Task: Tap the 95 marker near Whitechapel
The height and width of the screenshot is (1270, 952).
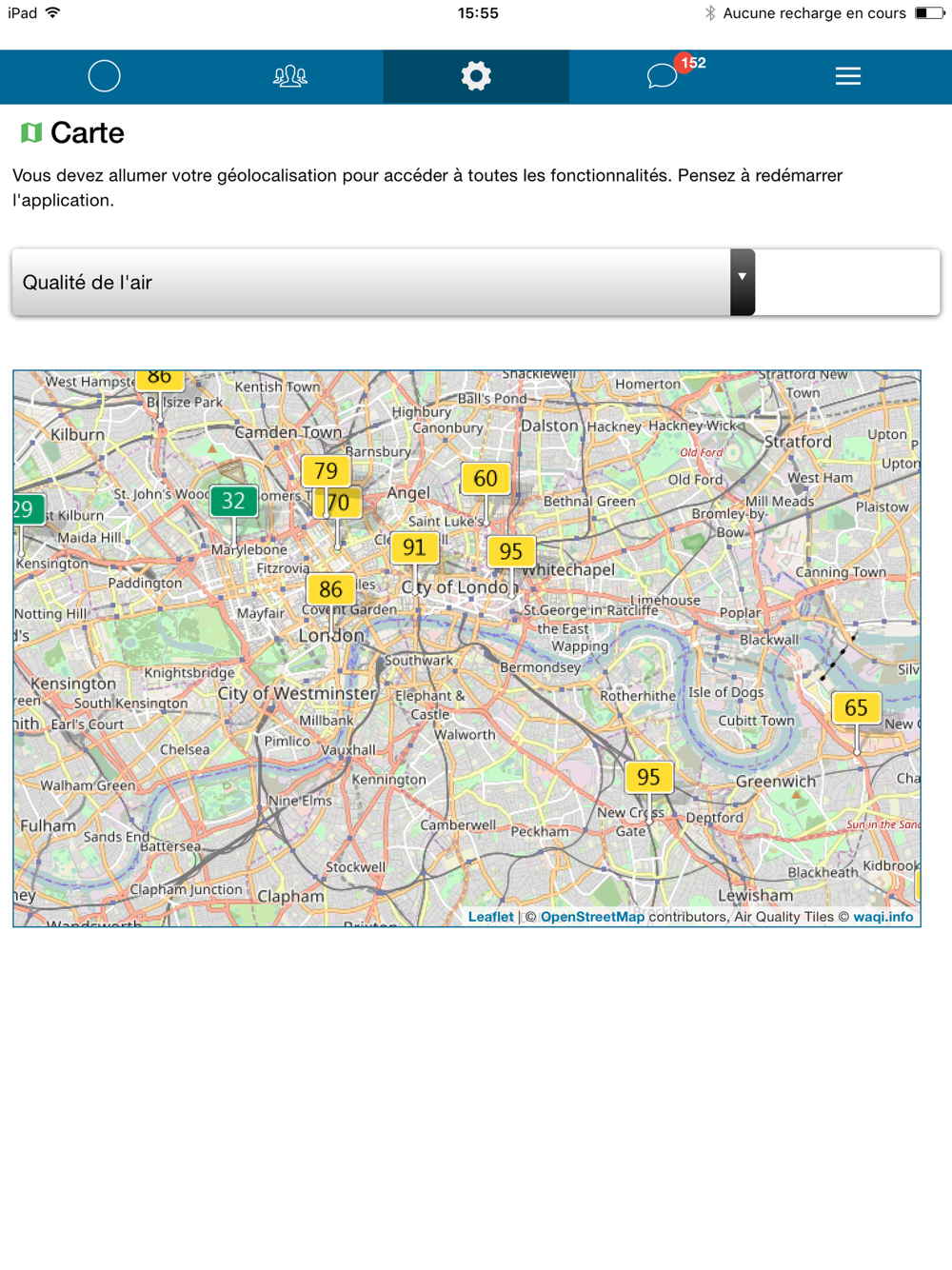Action: [511, 551]
